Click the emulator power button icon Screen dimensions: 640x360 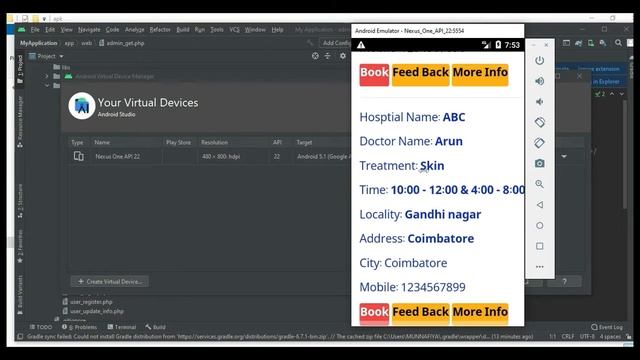coord(539,60)
